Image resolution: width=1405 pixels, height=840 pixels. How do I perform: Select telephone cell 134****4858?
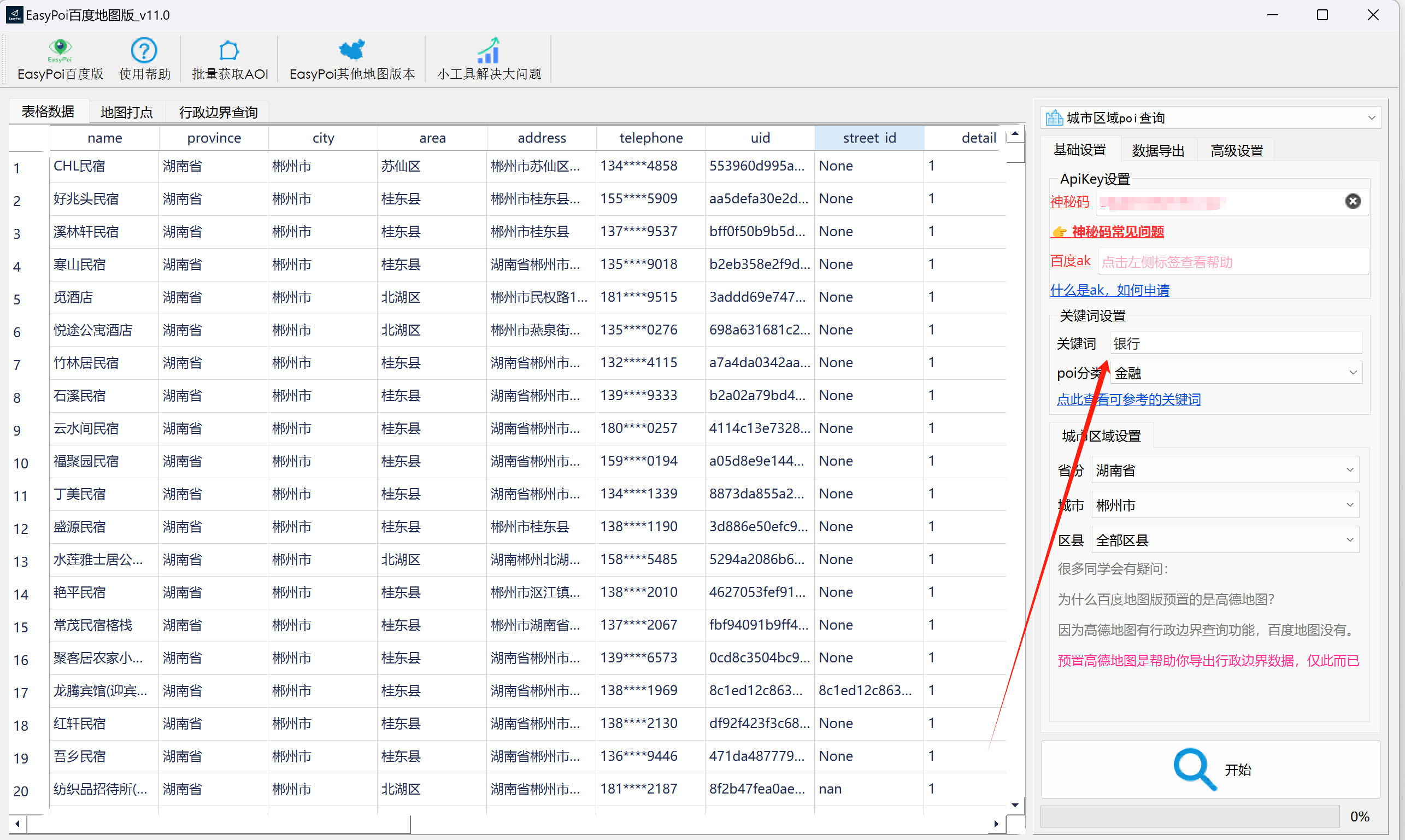tap(651, 166)
